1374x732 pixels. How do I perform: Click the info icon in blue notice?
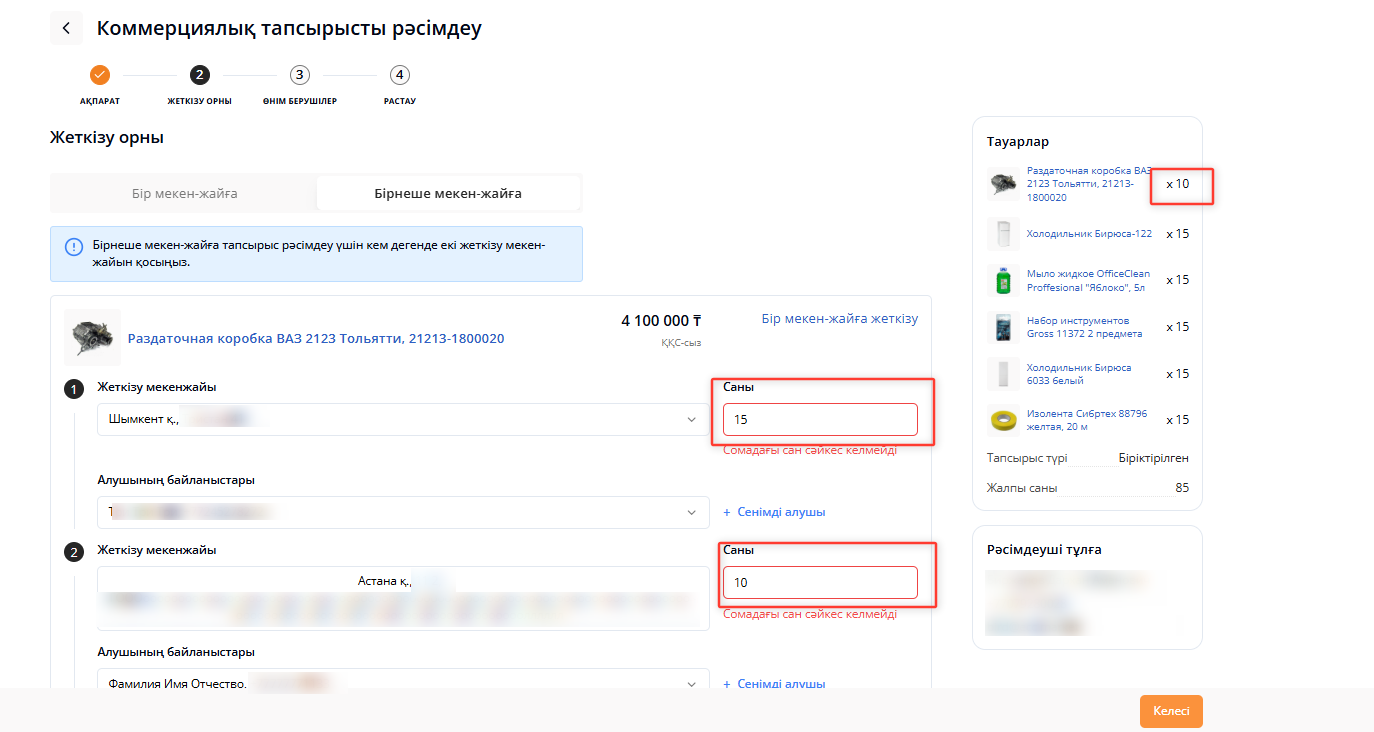74,246
